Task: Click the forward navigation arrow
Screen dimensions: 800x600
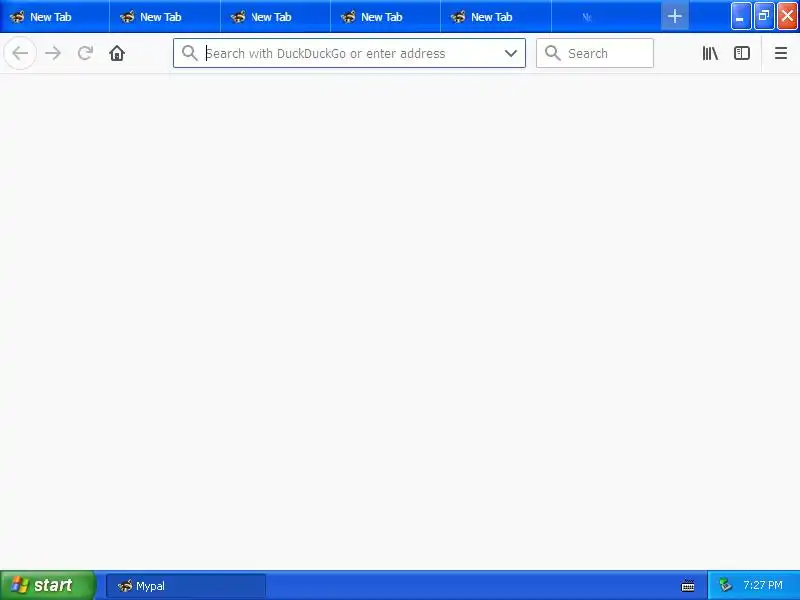Action: click(x=53, y=53)
